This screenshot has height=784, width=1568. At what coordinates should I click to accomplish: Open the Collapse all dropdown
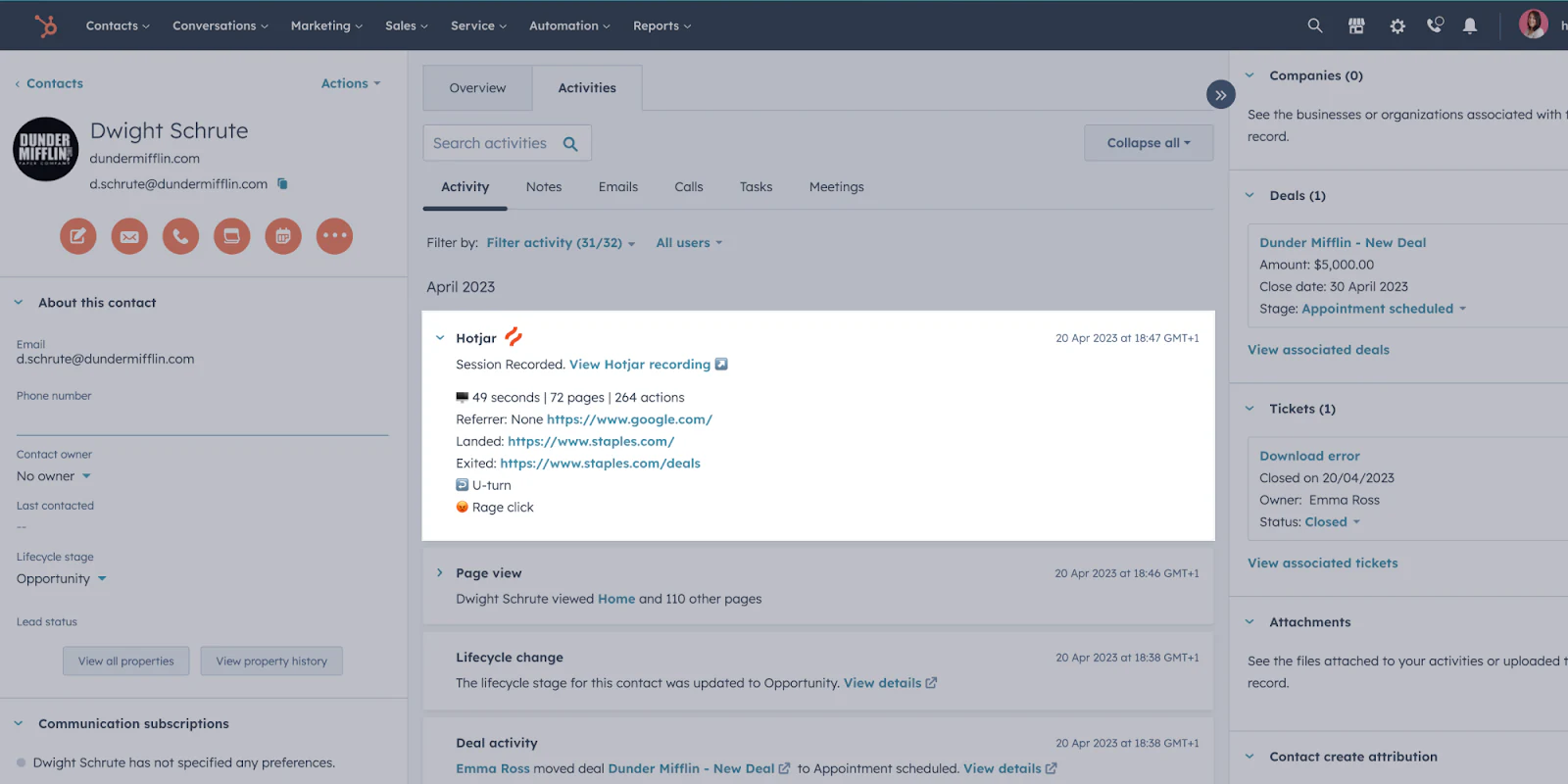[1149, 143]
